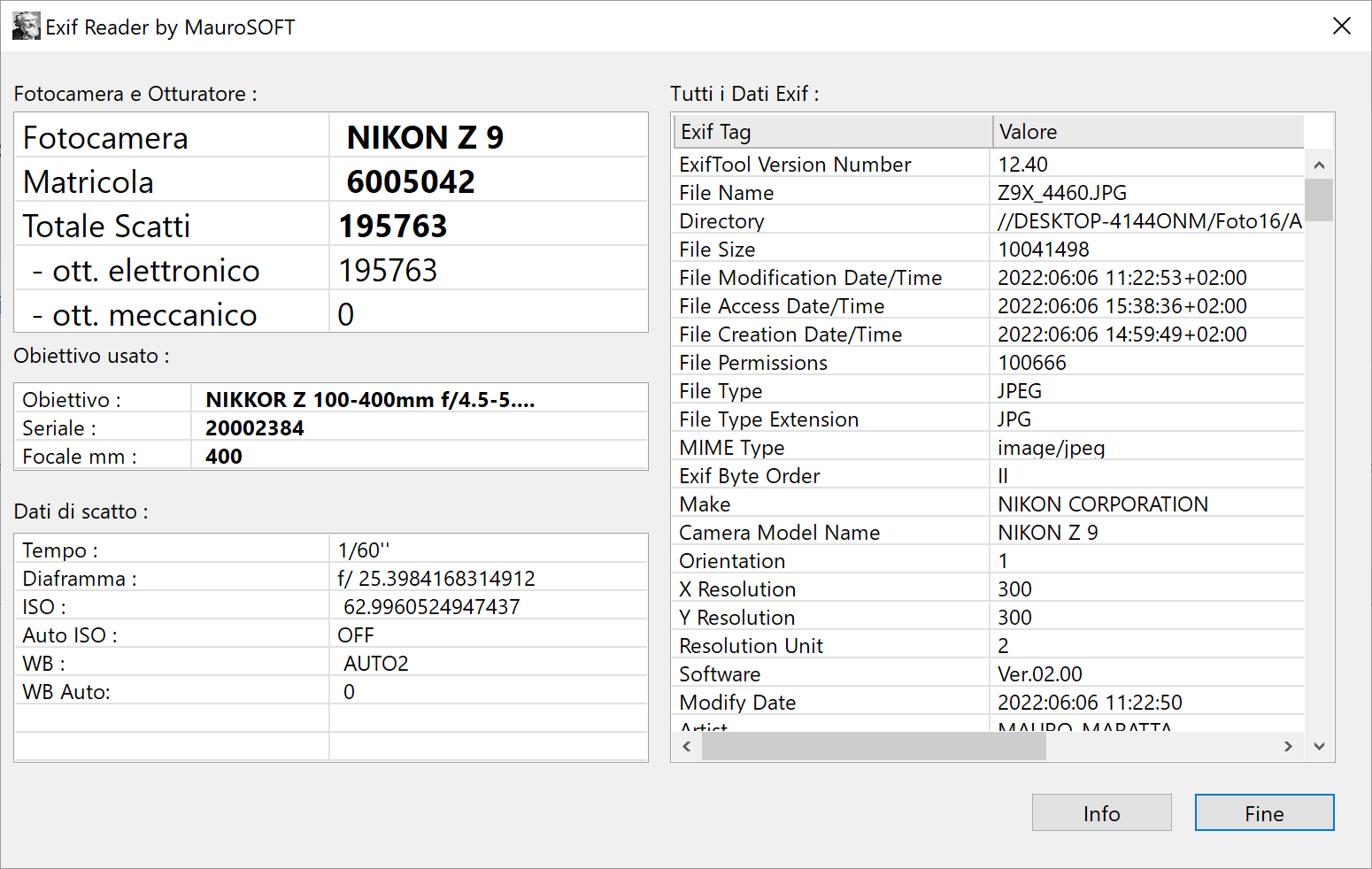The height and width of the screenshot is (869, 1372).
Task: Select File Modification Date/Time row
Action: pos(989,278)
